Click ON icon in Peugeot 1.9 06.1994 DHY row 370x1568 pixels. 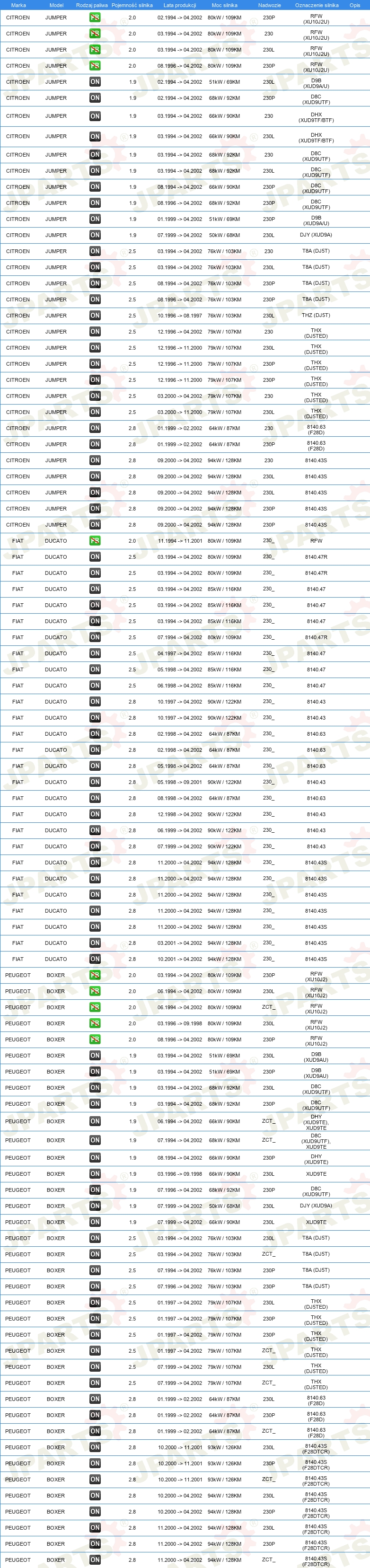click(95, 1121)
